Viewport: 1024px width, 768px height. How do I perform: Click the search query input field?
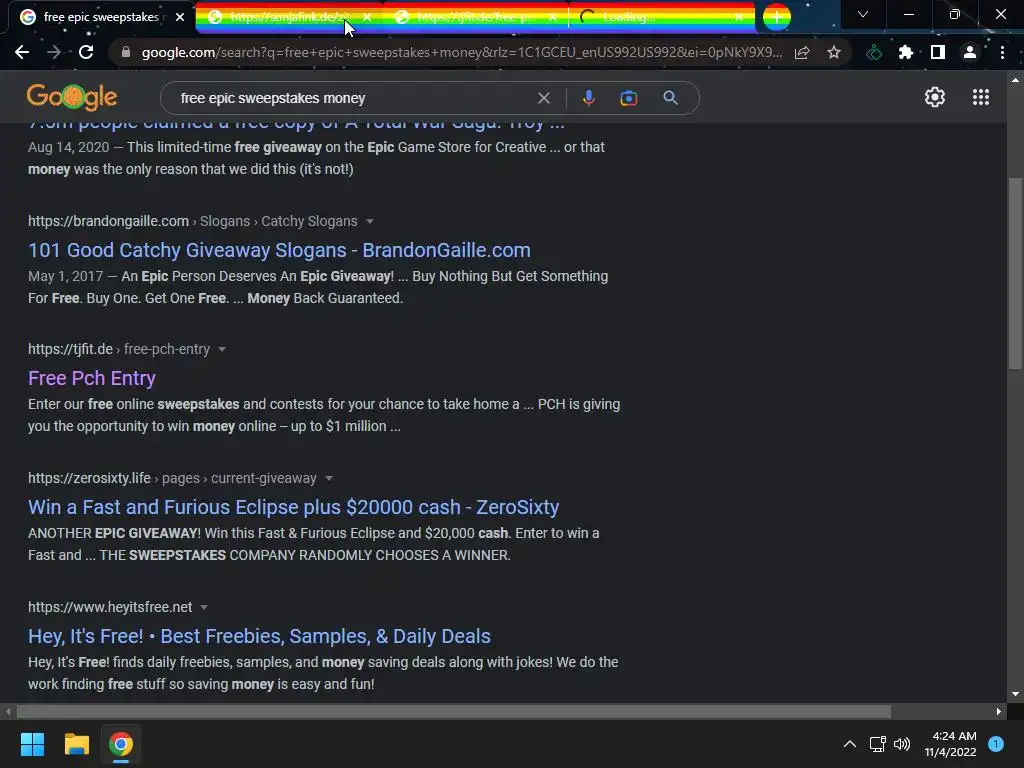pyautogui.click(x=353, y=98)
